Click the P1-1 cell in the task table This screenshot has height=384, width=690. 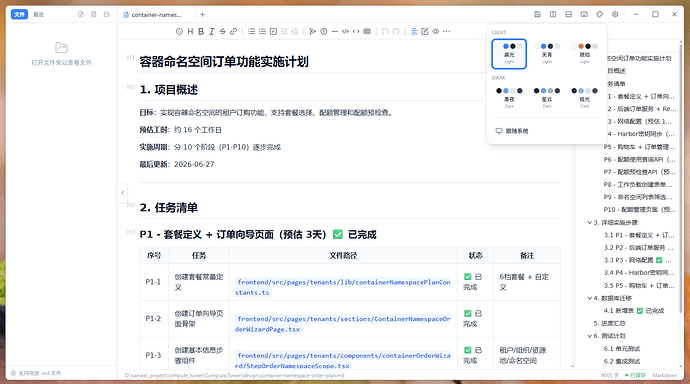pyautogui.click(x=153, y=282)
